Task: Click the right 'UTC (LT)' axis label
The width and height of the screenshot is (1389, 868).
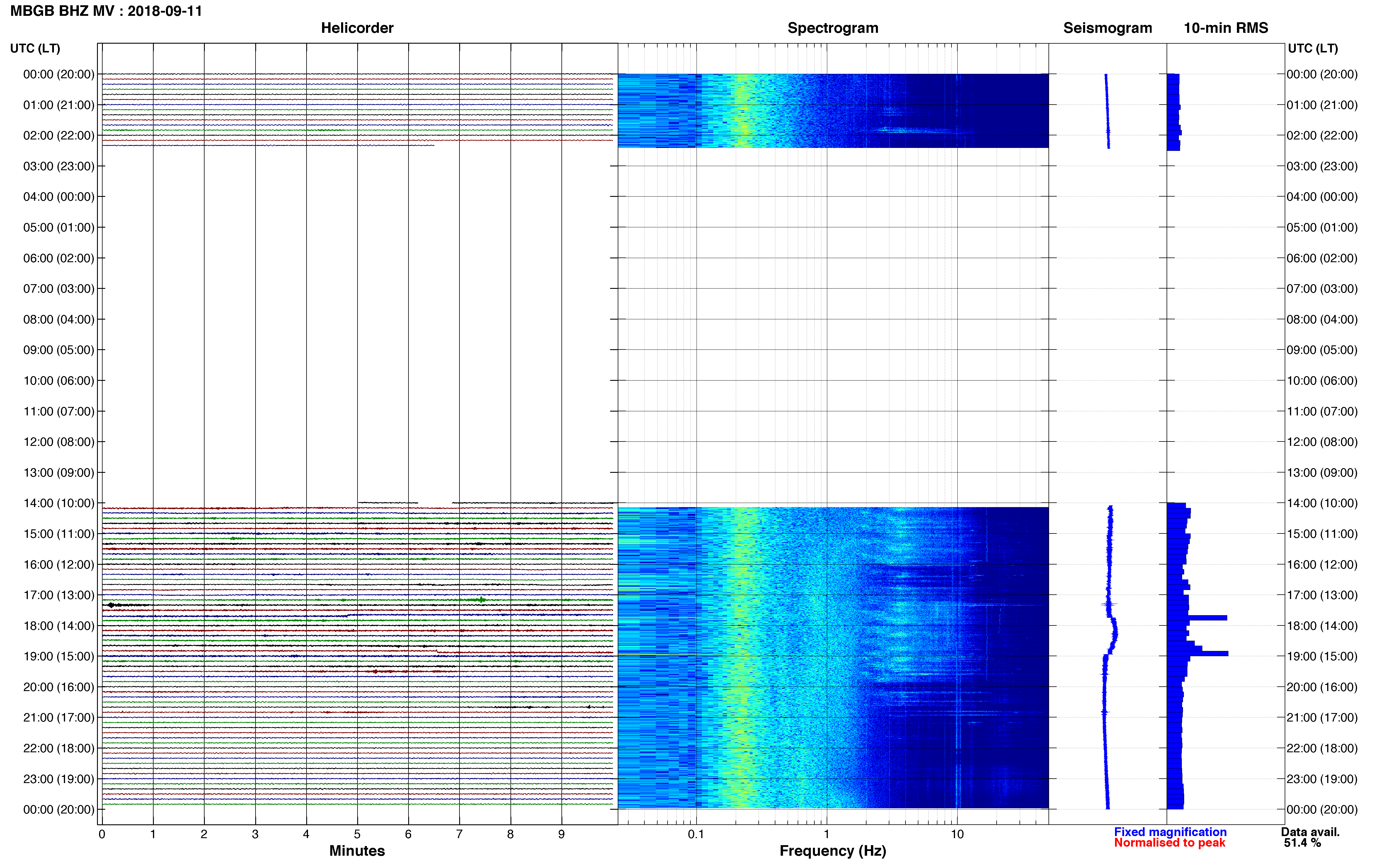Action: [1313, 48]
